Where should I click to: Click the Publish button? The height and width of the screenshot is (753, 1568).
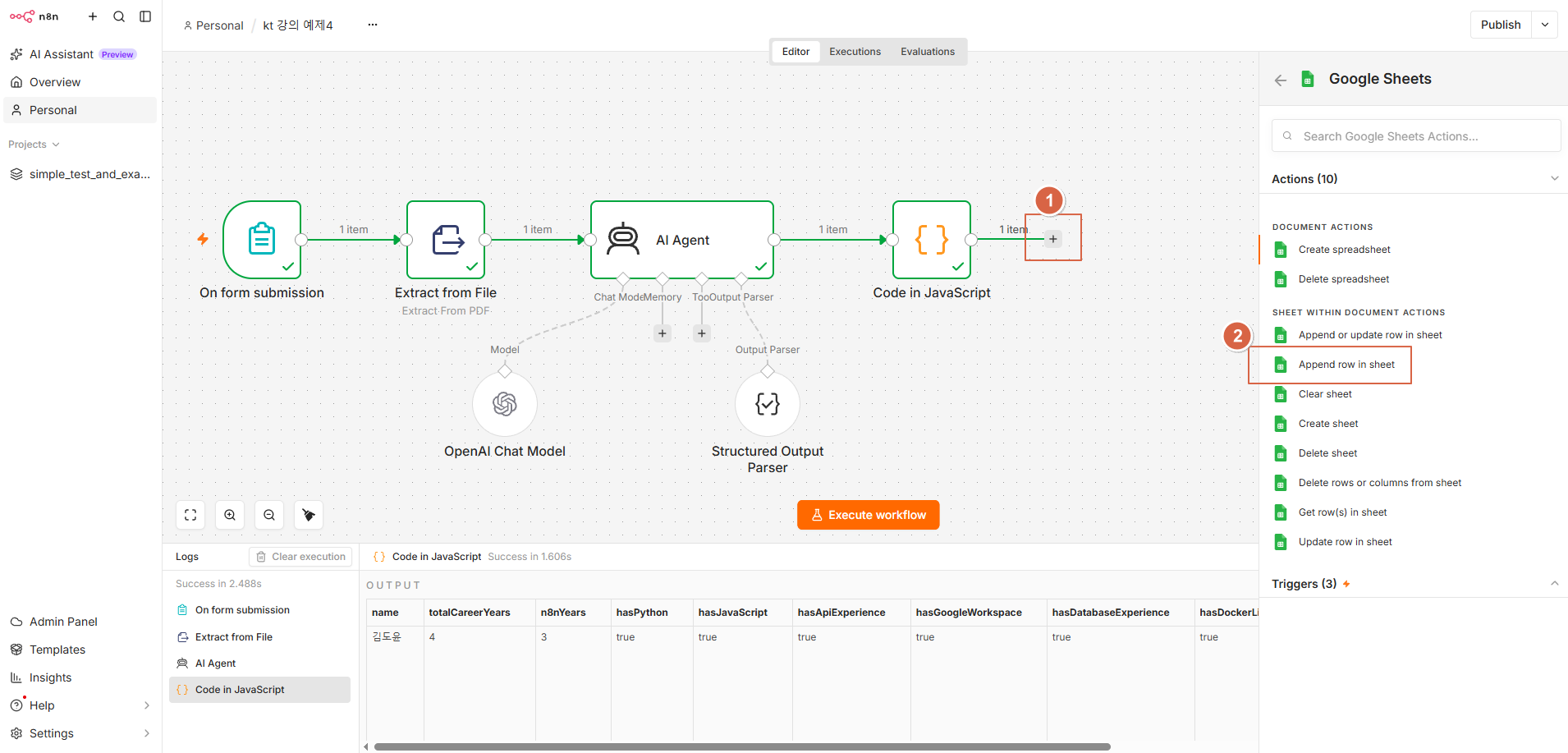tap(1501, 25)
